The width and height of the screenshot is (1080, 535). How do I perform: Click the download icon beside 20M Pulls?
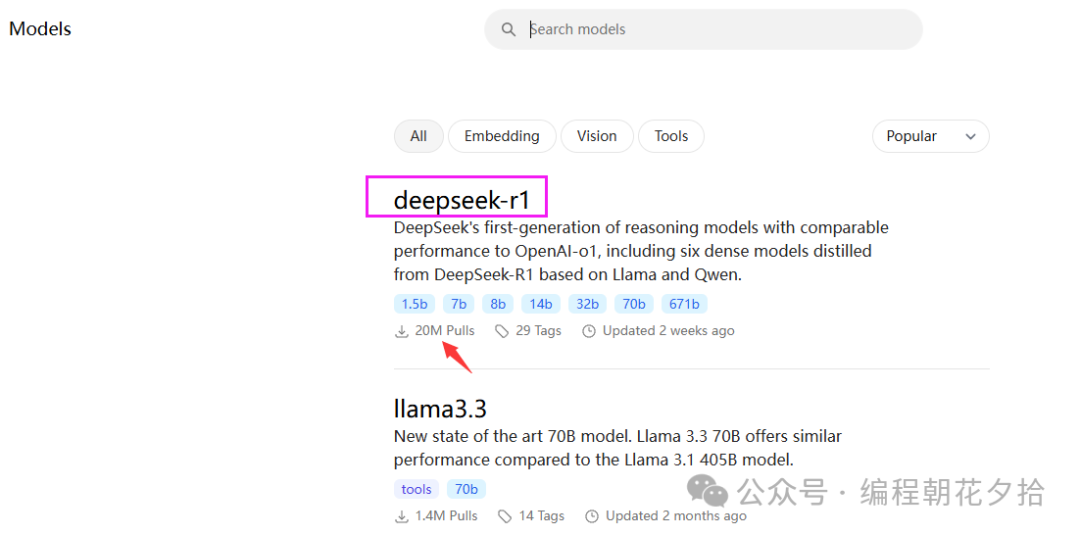click(401, 331)
